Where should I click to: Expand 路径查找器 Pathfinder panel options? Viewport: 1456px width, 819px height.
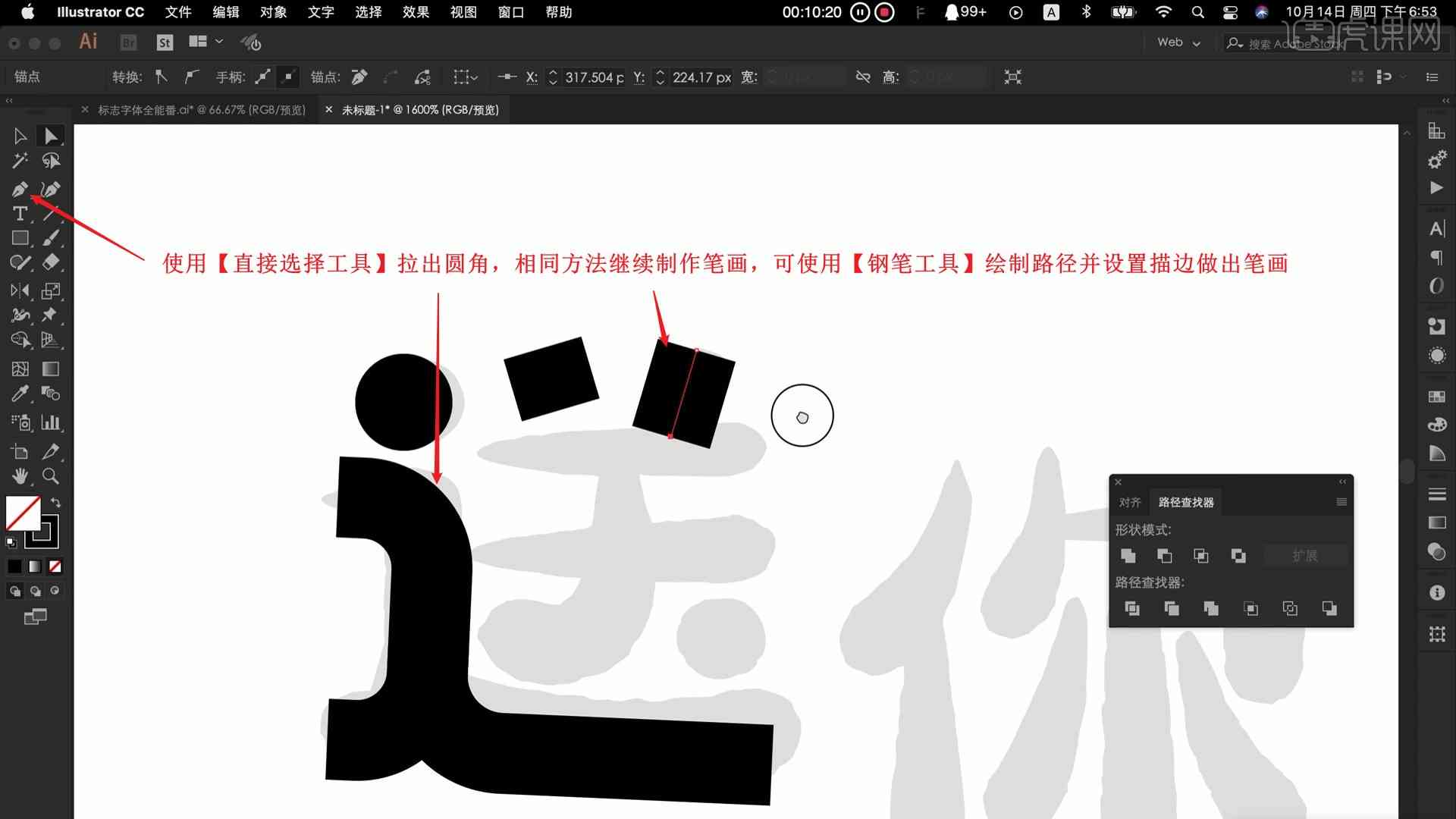pos(1341,502)
